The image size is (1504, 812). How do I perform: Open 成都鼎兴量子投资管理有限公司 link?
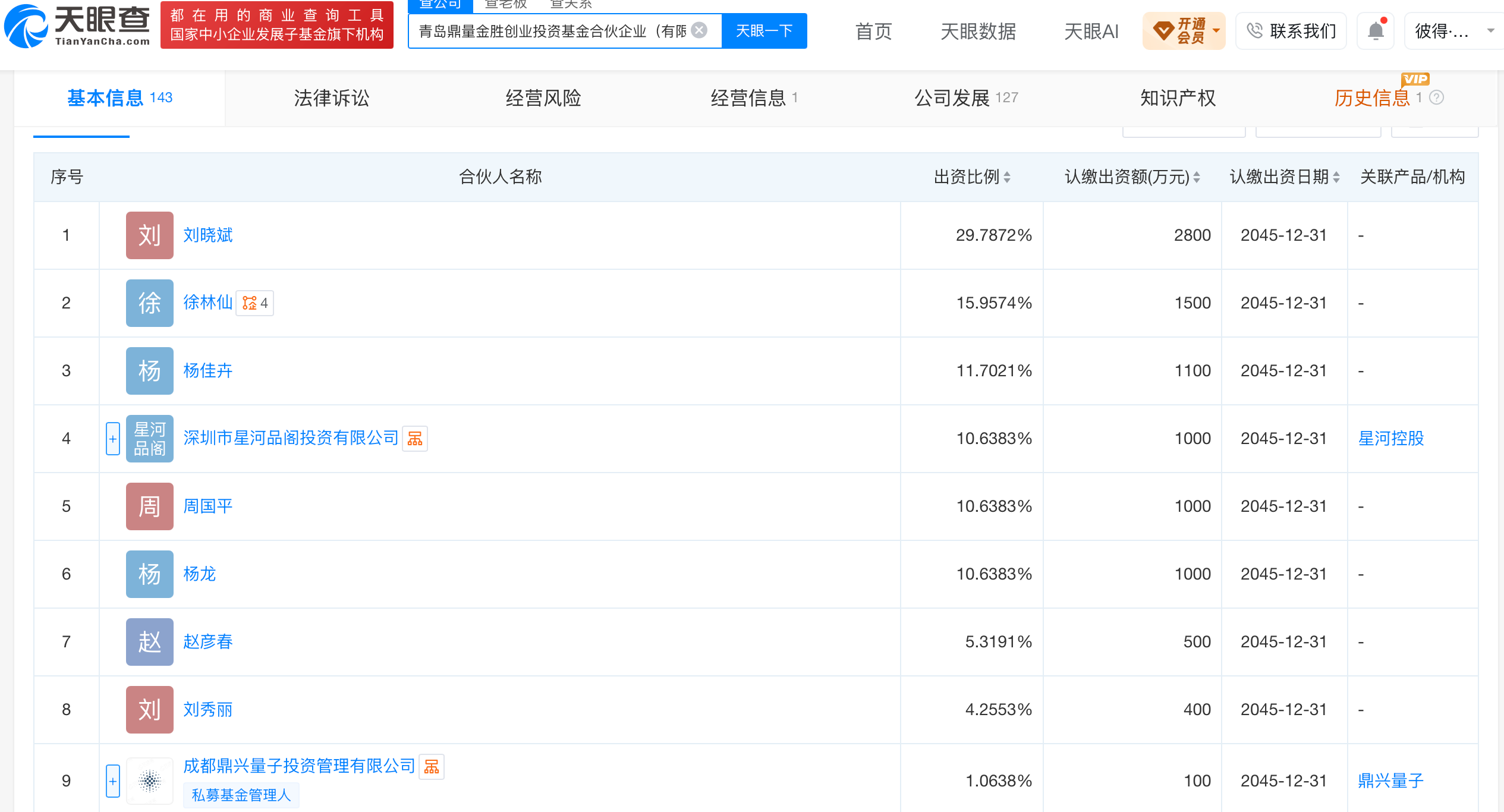pos(299,766)
